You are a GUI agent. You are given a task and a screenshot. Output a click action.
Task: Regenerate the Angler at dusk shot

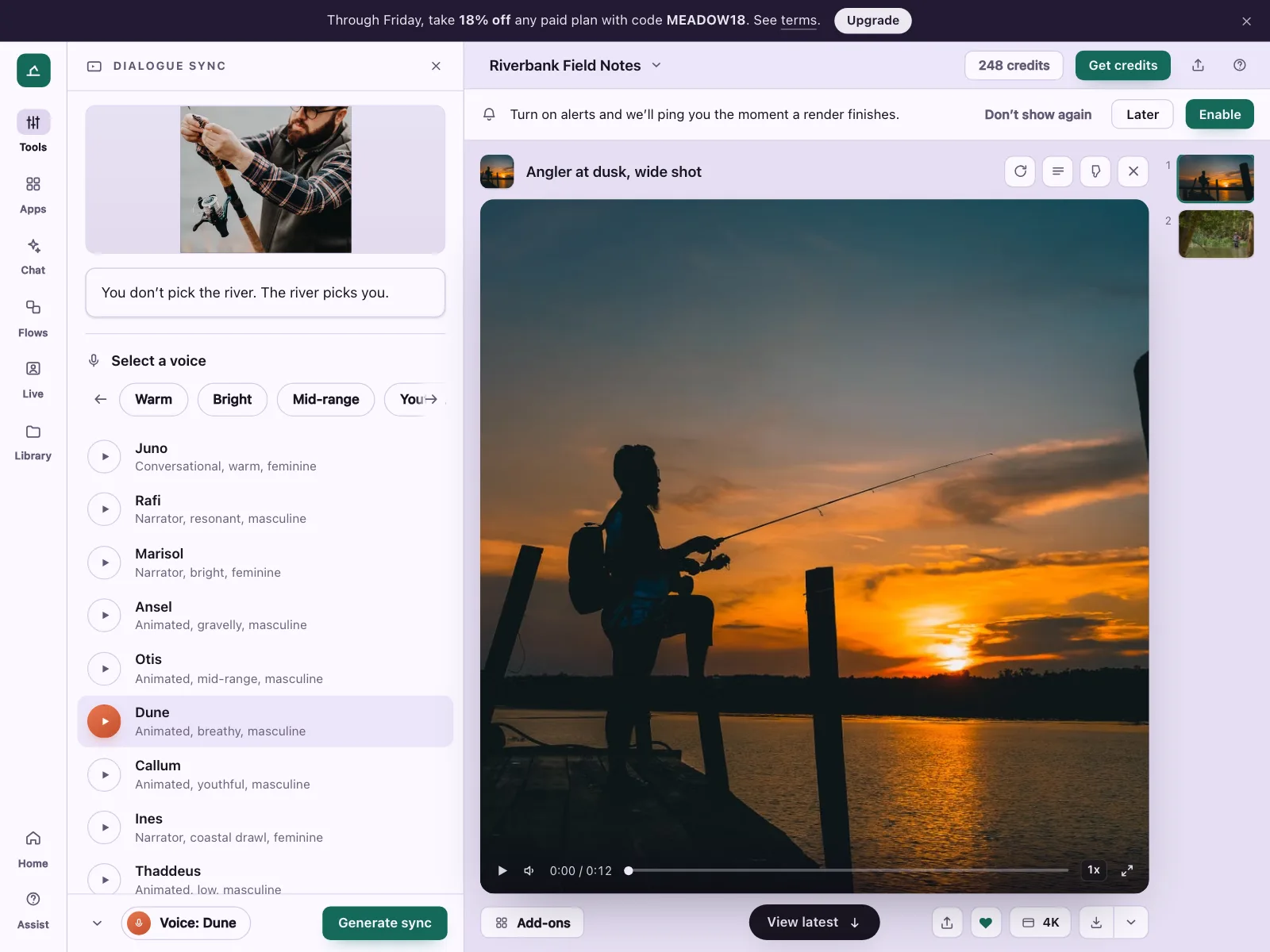click(x=1020, y=171)
